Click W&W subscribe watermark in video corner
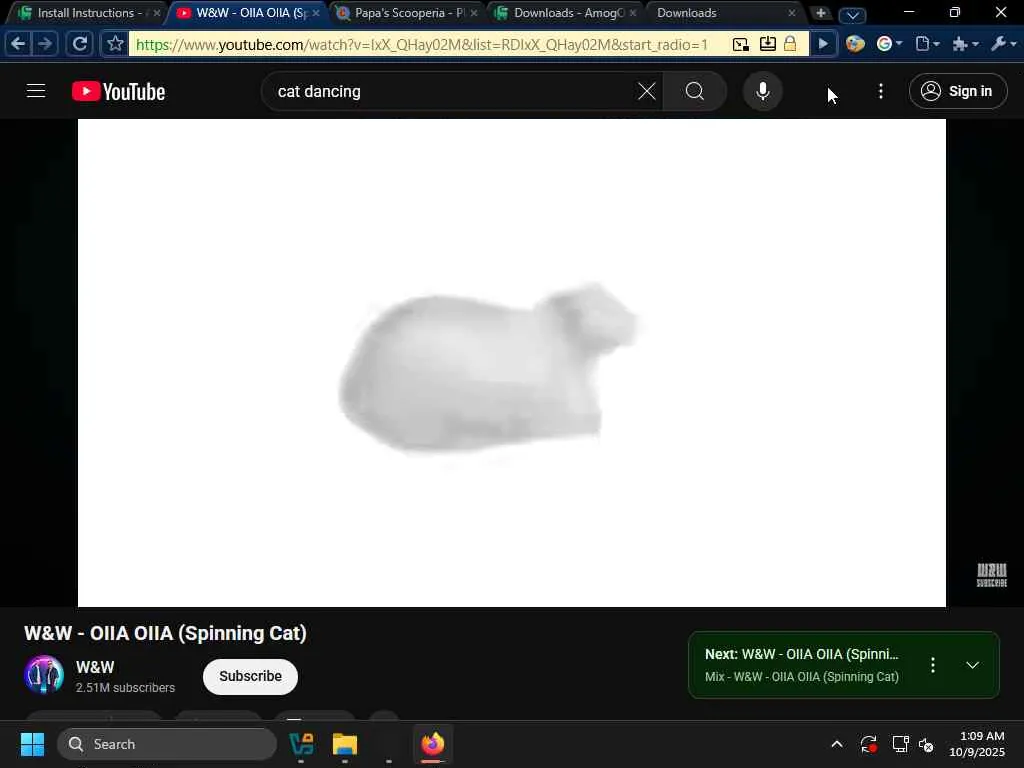 point(991,575)
